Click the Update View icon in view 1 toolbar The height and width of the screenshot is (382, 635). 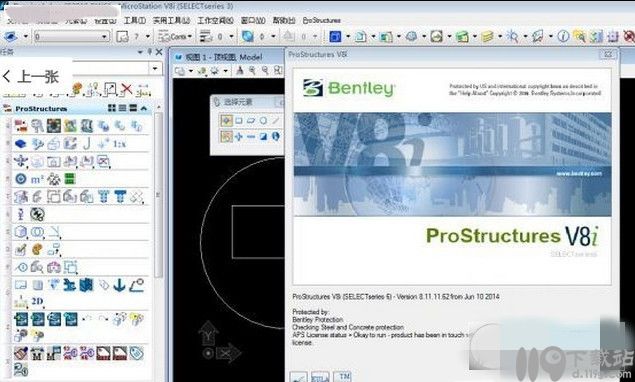[x=240, y=71]
